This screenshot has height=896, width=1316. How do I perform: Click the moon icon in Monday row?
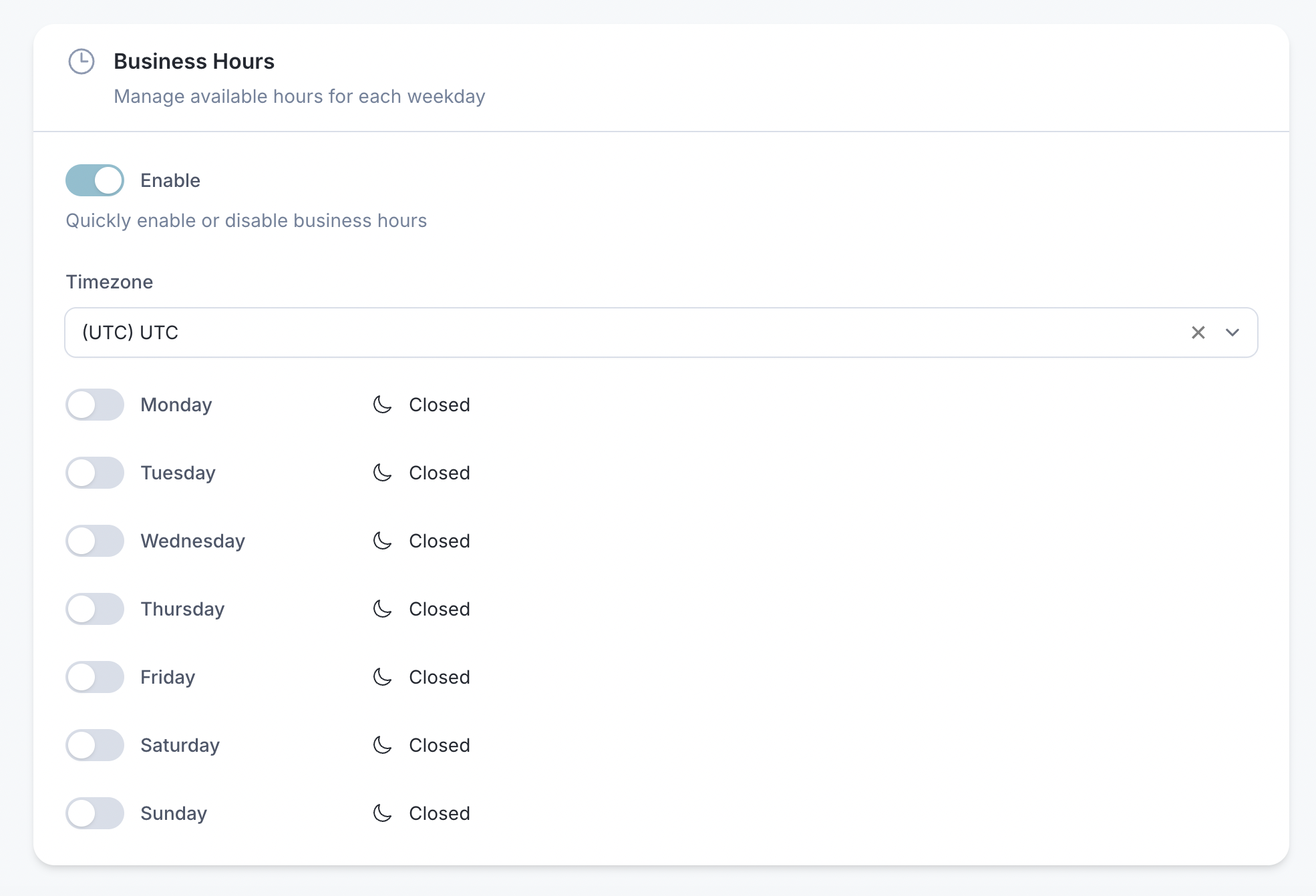(382, 405)
